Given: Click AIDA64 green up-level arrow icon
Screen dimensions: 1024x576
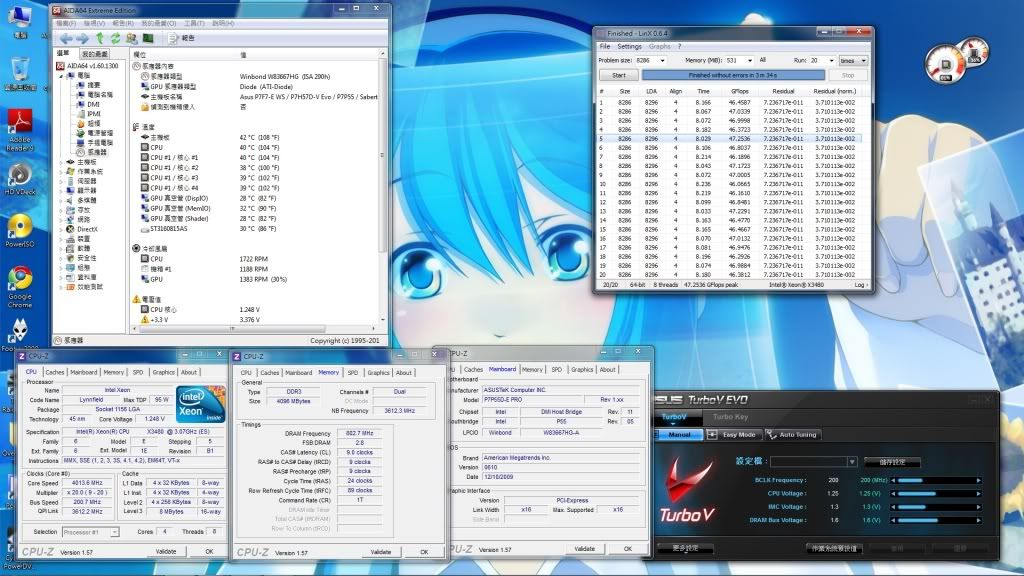Looking at the screenshot, I should pyautogui.click(x=99, y=39).
